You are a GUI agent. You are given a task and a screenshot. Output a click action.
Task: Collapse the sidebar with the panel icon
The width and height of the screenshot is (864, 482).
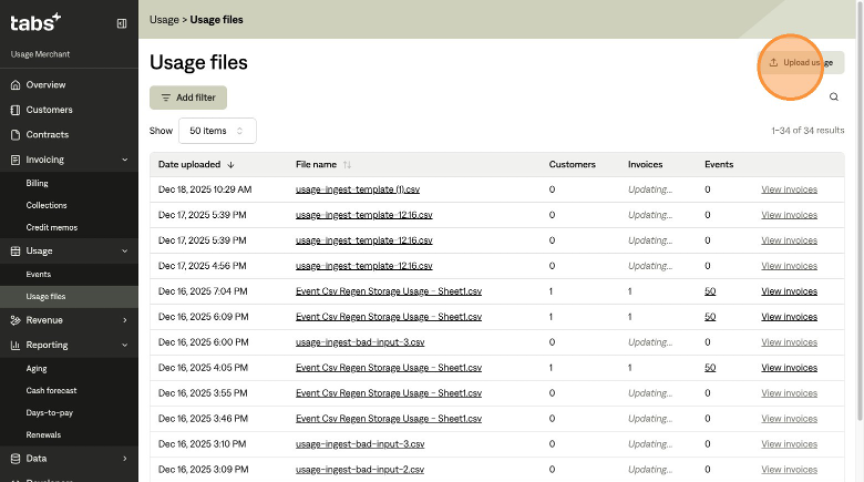[x=122, y=23]
